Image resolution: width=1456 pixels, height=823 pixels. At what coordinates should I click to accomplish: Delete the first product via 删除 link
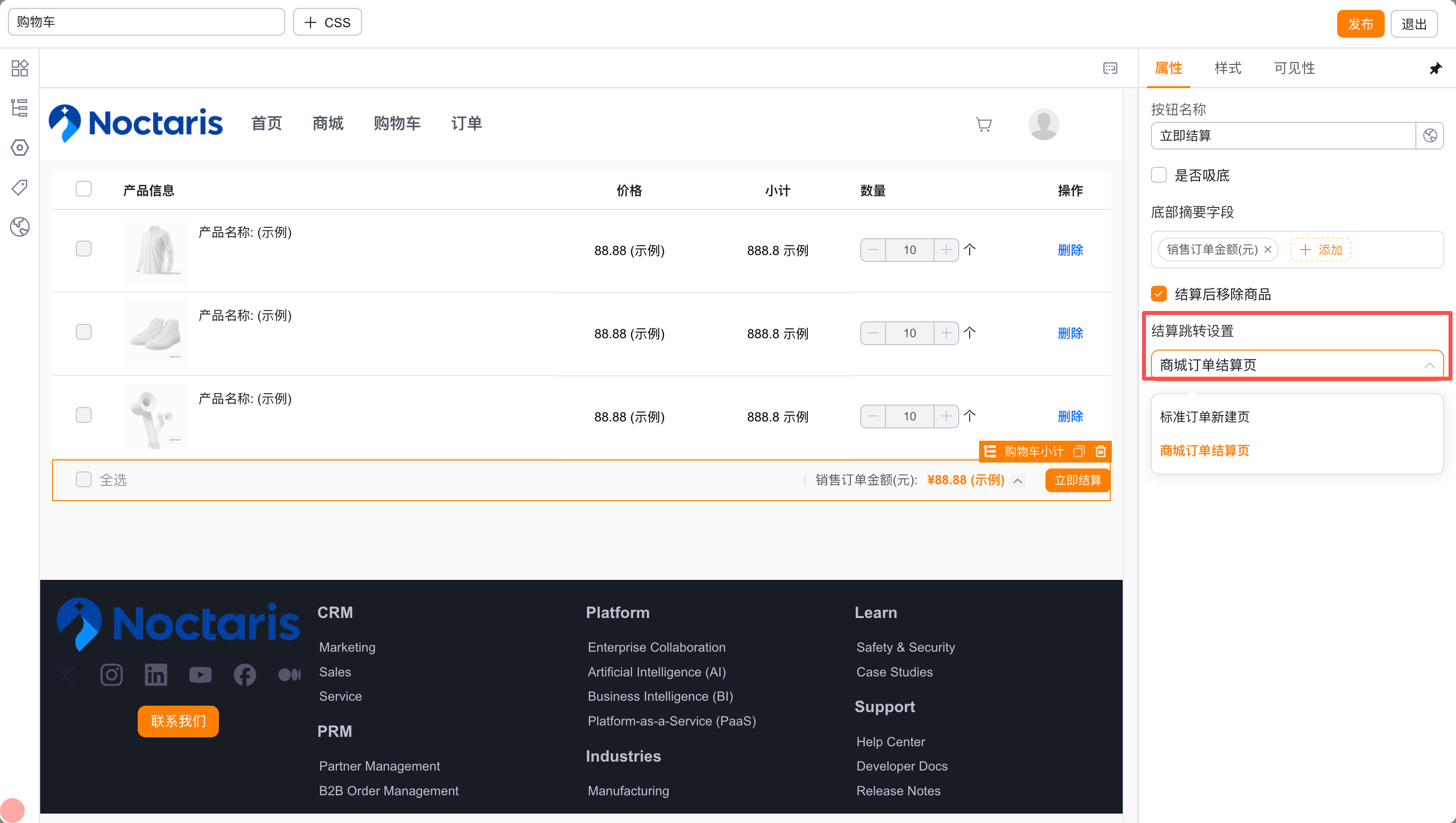(1070, 250)
